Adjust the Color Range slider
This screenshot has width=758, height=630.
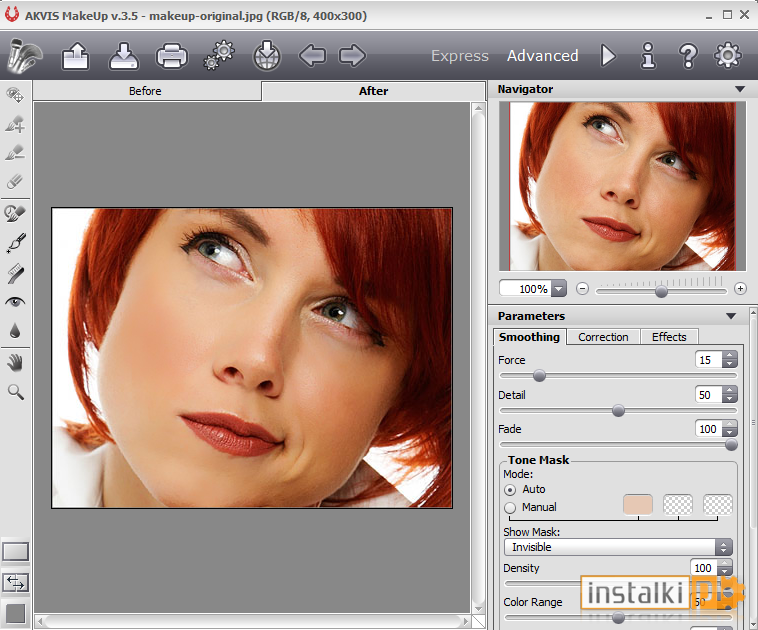pos(618,617)
